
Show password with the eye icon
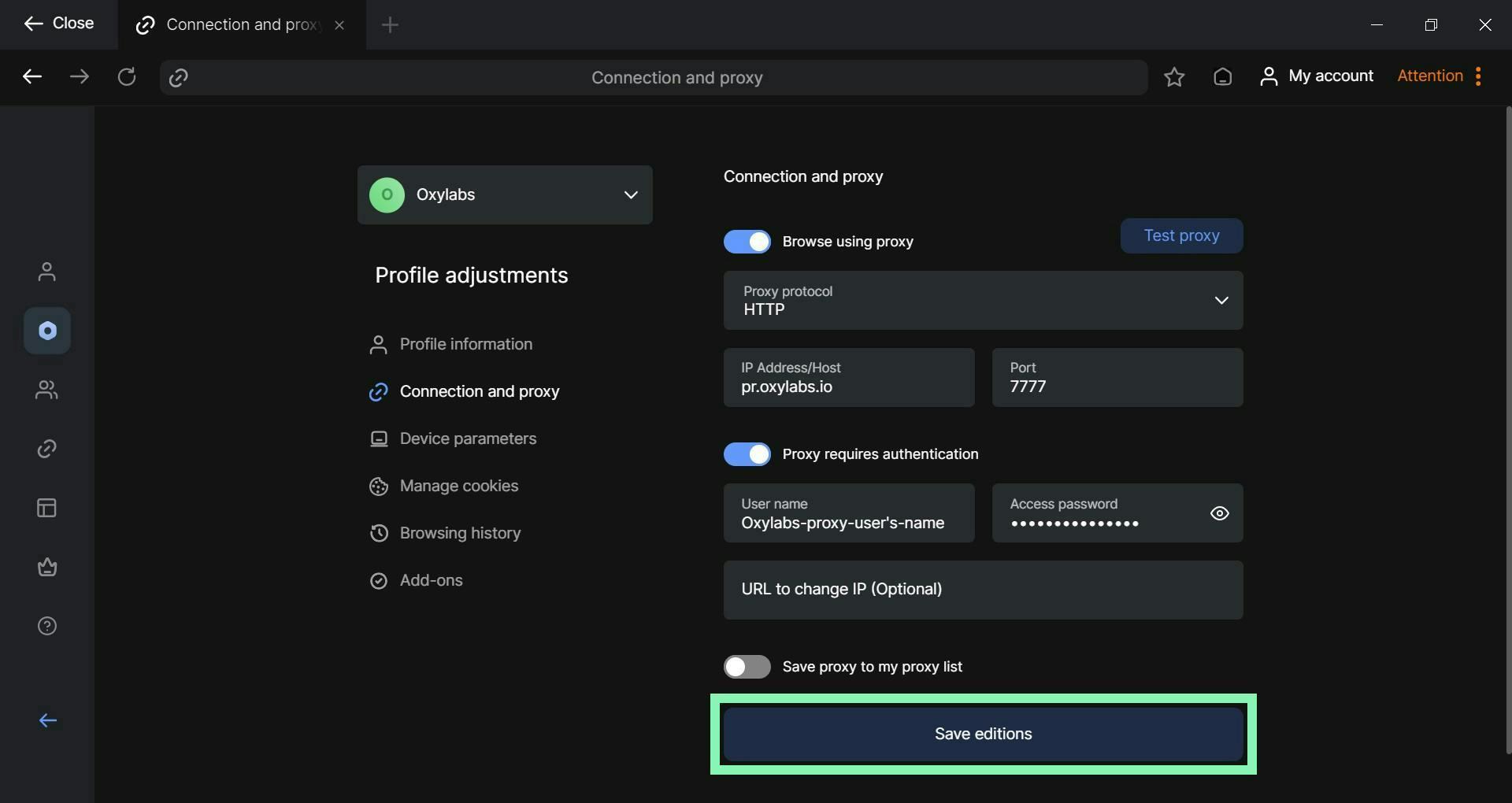[x=1219, y=513]
